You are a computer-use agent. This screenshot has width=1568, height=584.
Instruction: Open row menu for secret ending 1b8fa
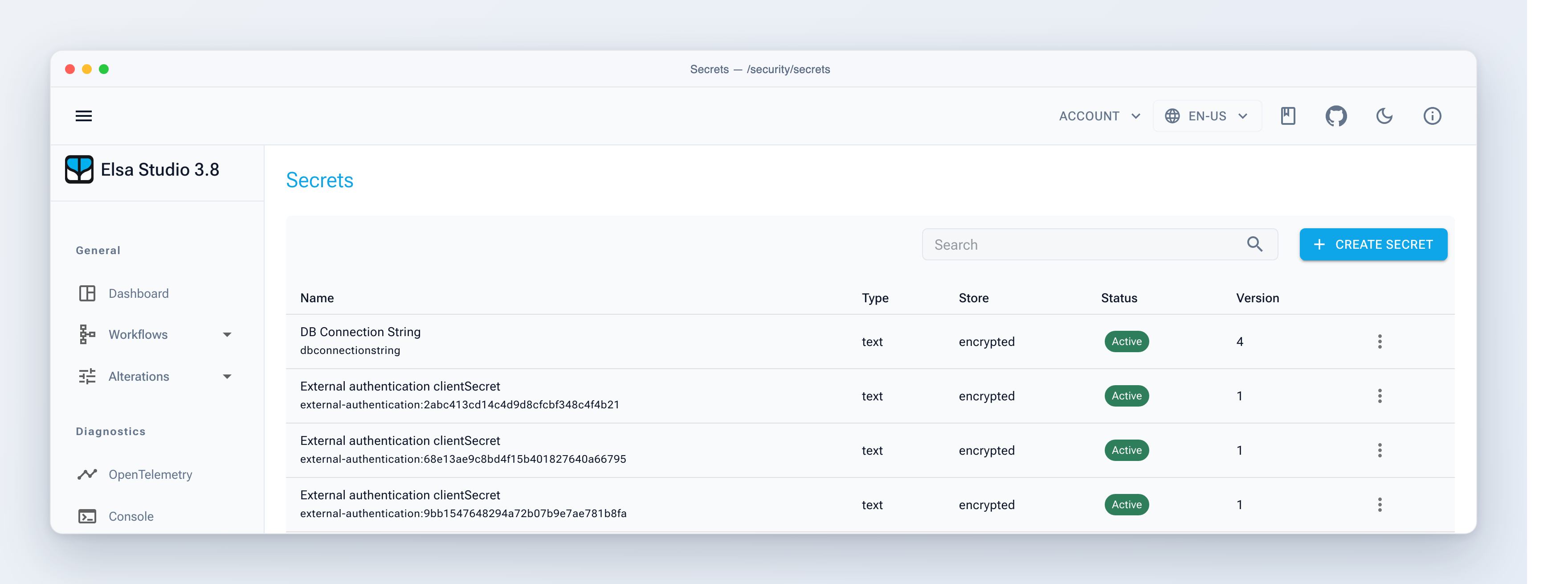click(x=1379, y=505)
